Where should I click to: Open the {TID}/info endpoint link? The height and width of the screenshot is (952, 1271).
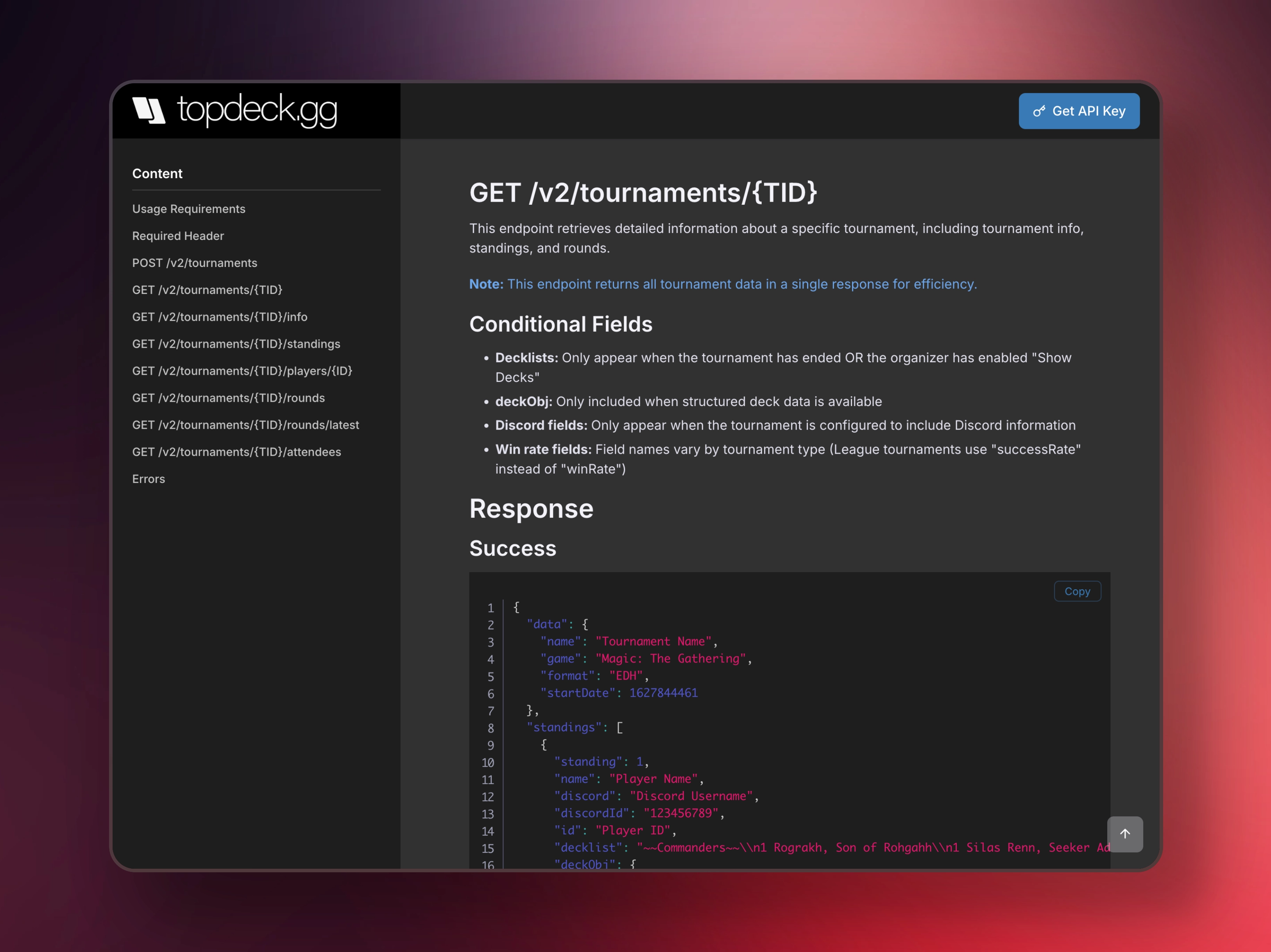pyautogui.click(x=220, y=317)
